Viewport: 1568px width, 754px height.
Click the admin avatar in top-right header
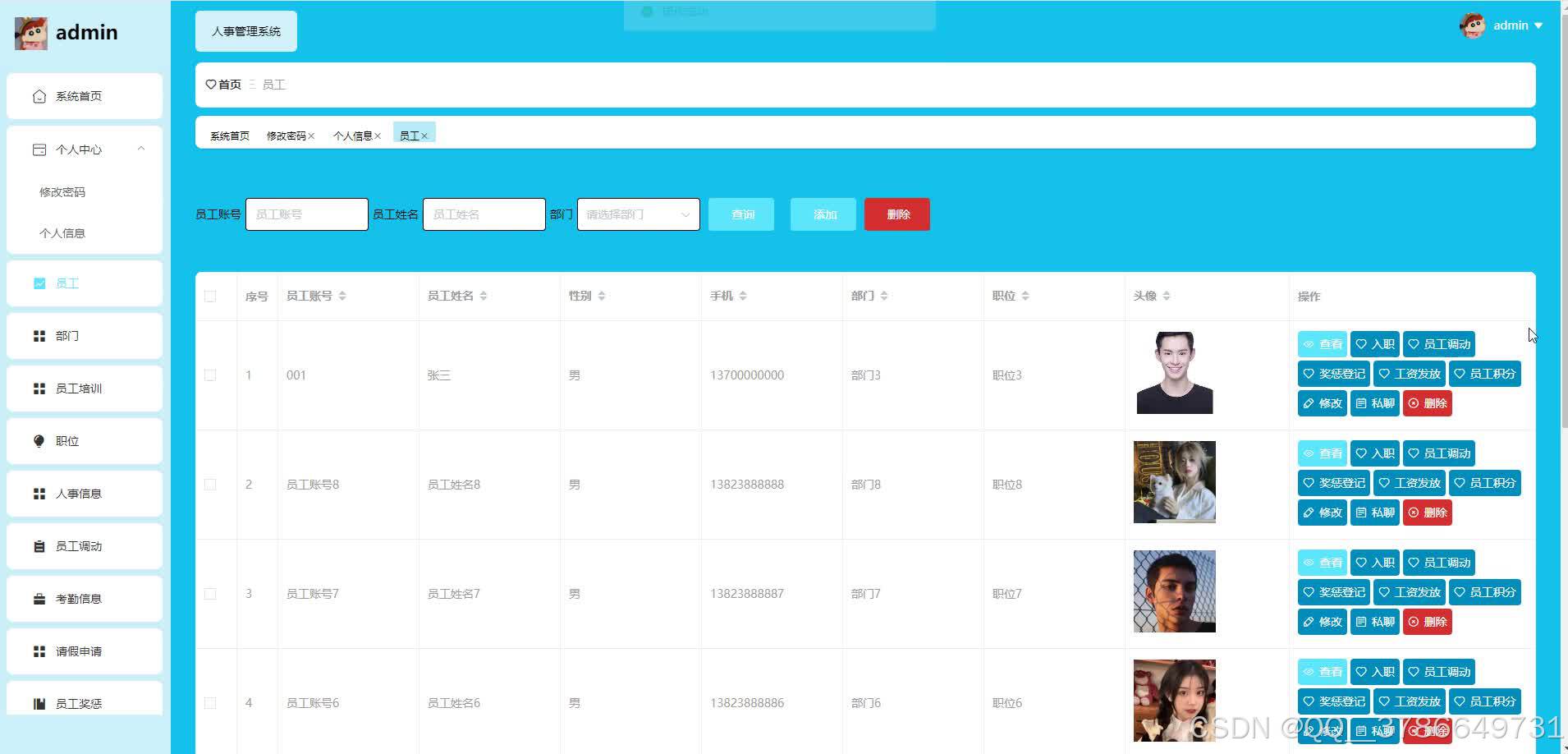(1473, 25)
